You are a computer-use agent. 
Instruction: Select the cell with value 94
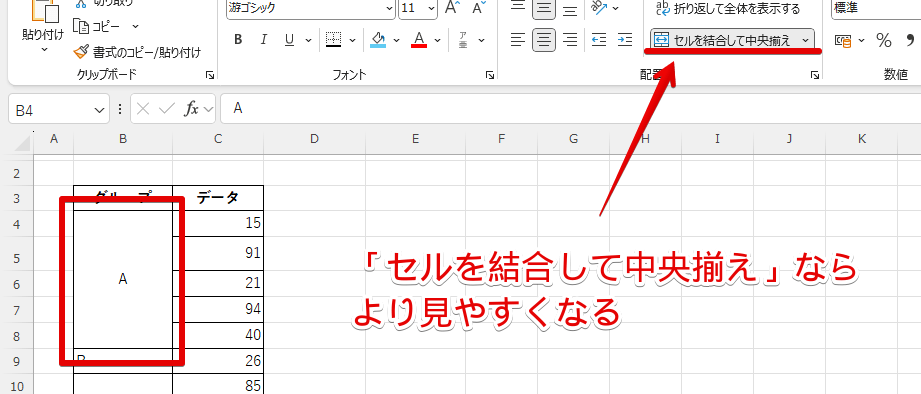pyautogui.click(x=218, y=309)
